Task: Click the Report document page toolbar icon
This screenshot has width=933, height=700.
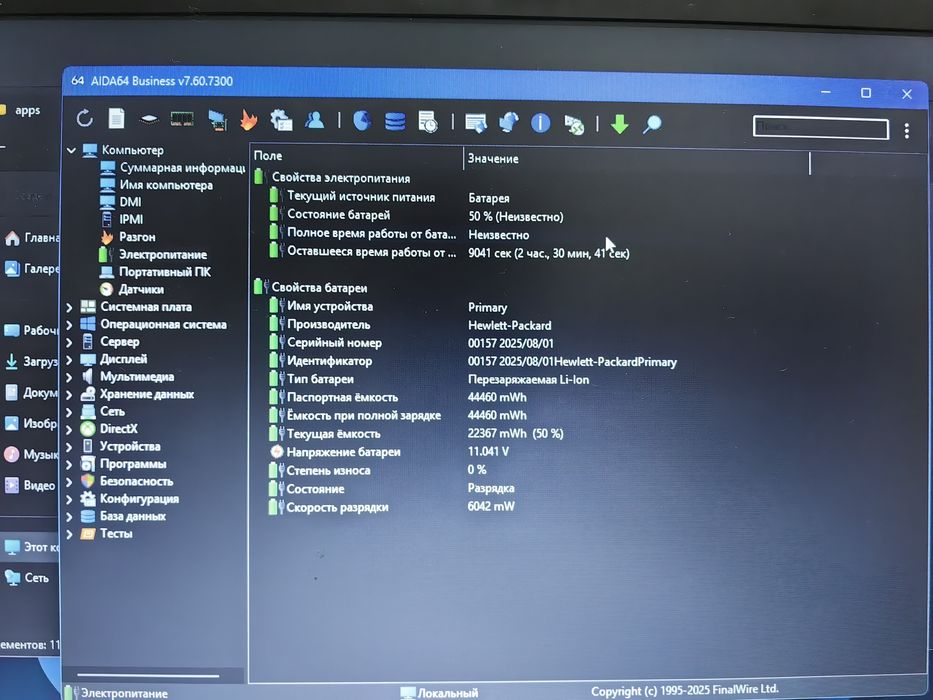Action: tap(117, 118)
